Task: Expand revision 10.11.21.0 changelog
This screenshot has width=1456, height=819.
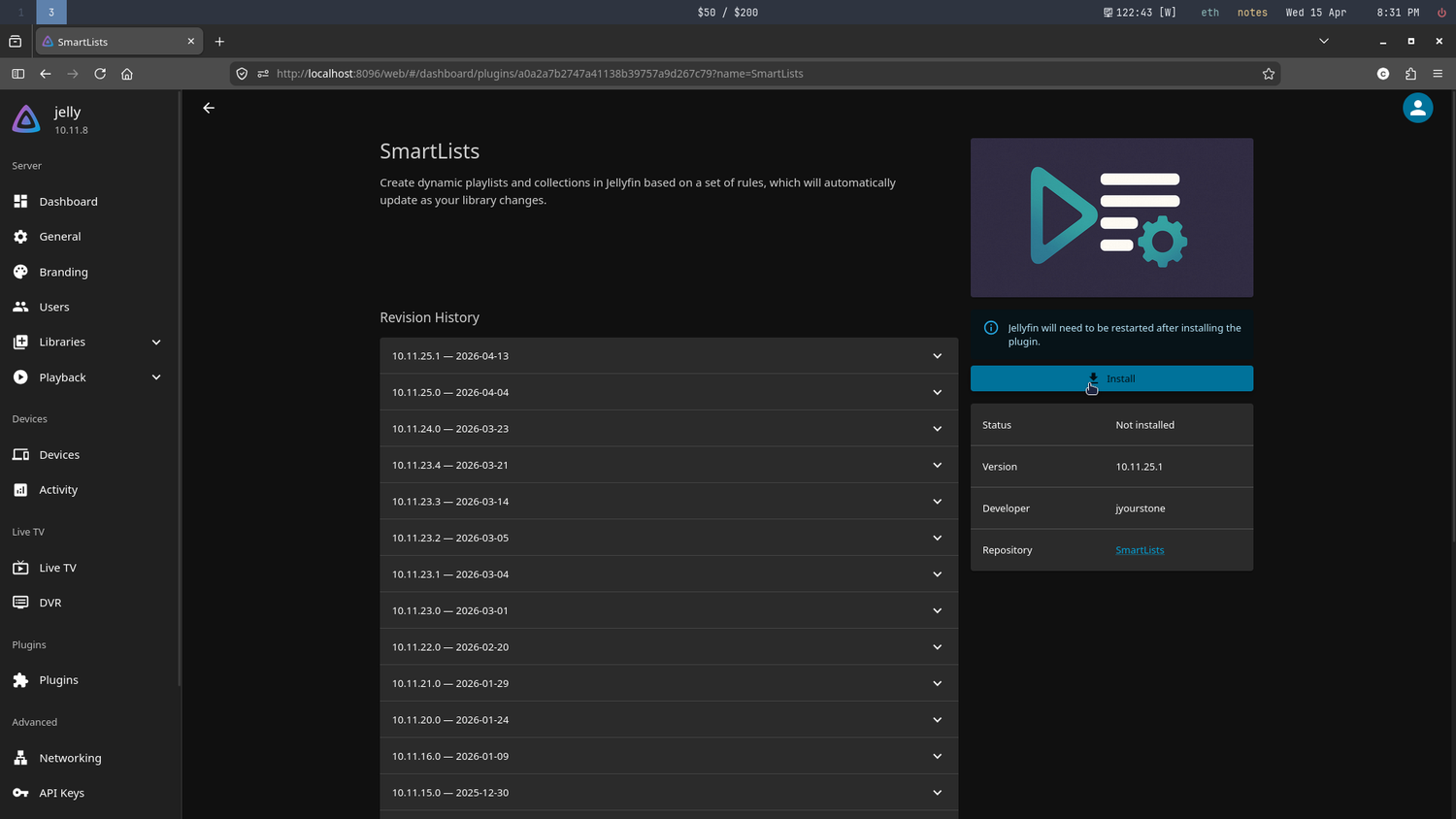Action: click(669, 683)
